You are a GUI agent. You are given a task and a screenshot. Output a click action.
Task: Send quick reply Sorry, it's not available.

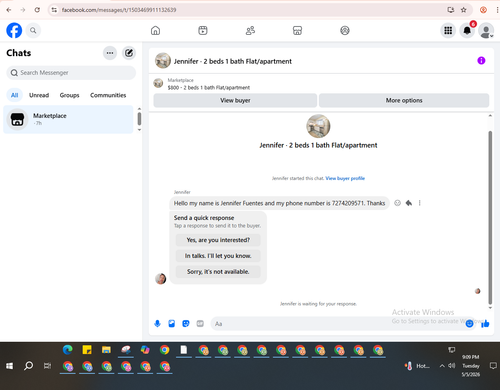pos(218,272)
